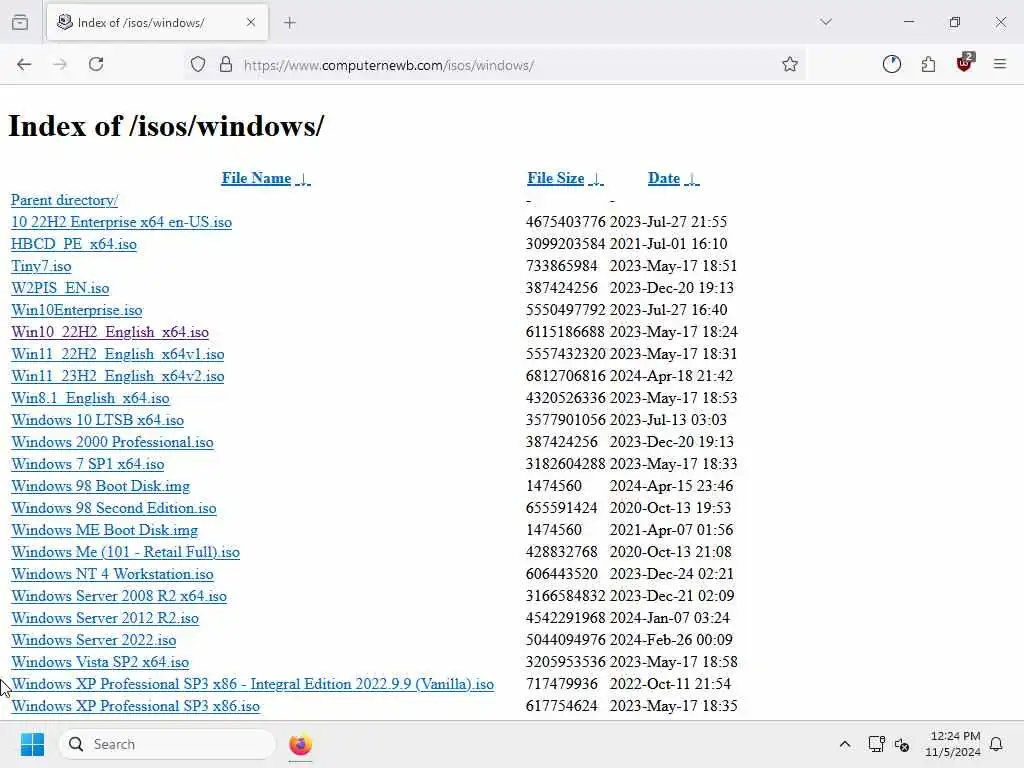Click the visited Win10_22H2_English_x64.iso link
Image resolution: width=1024 pixels, height=768 pixels.
[110, 332]
